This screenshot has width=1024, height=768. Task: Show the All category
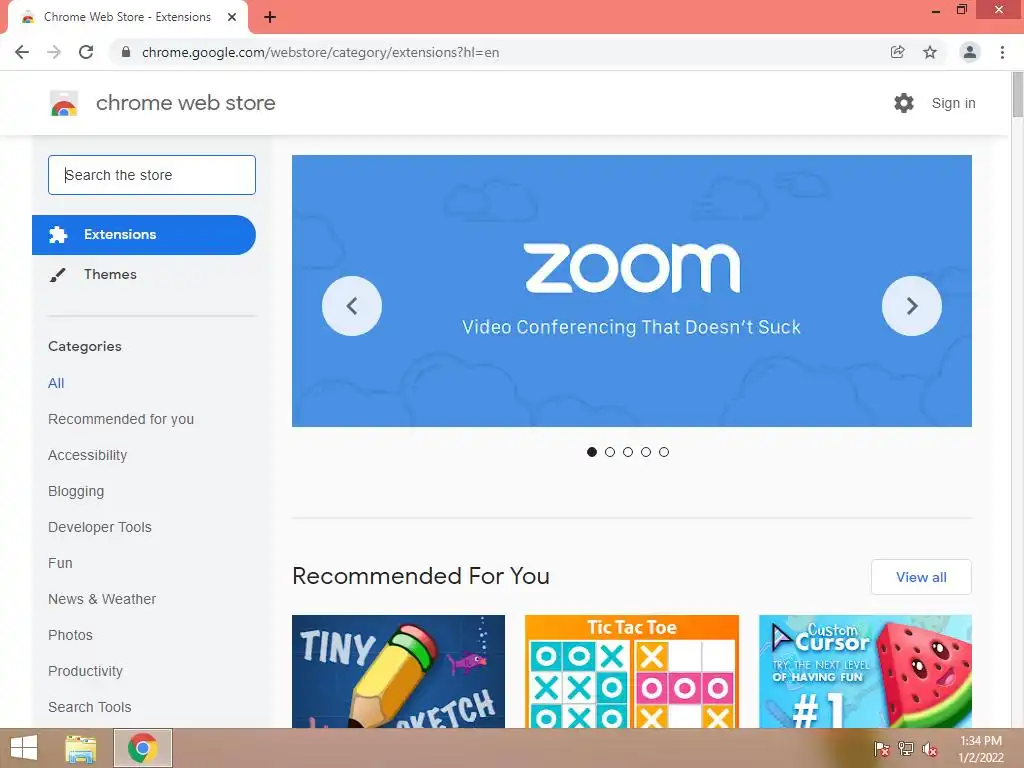pyautogui.click(x=56, y=383)
